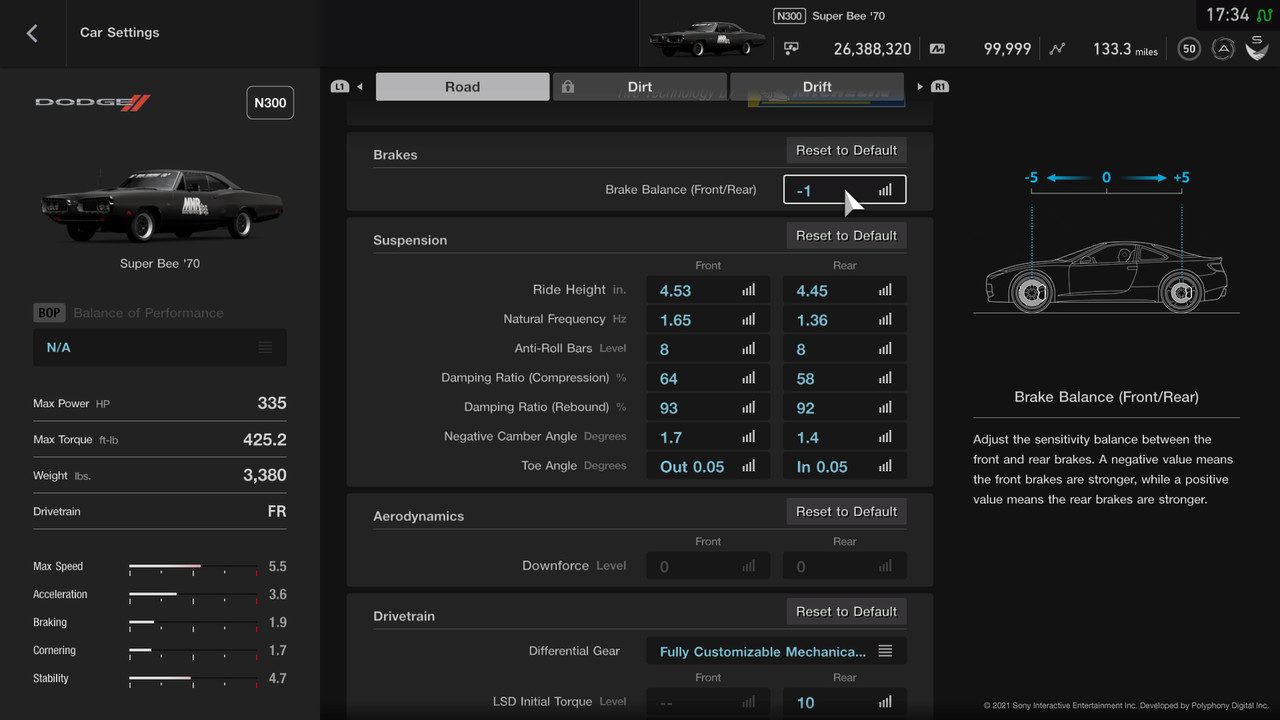This screenshot has width=1280, height=720.
Task: Click the distance graph icon beside 133.3 miles
Action: pyautogui.click(x=1058, y=48)
